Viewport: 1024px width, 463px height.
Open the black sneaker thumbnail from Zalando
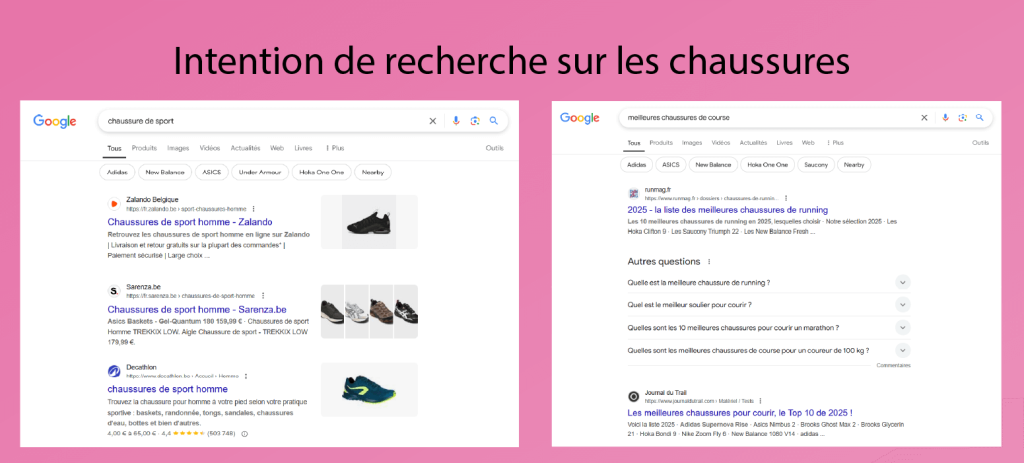coord(369,221)
